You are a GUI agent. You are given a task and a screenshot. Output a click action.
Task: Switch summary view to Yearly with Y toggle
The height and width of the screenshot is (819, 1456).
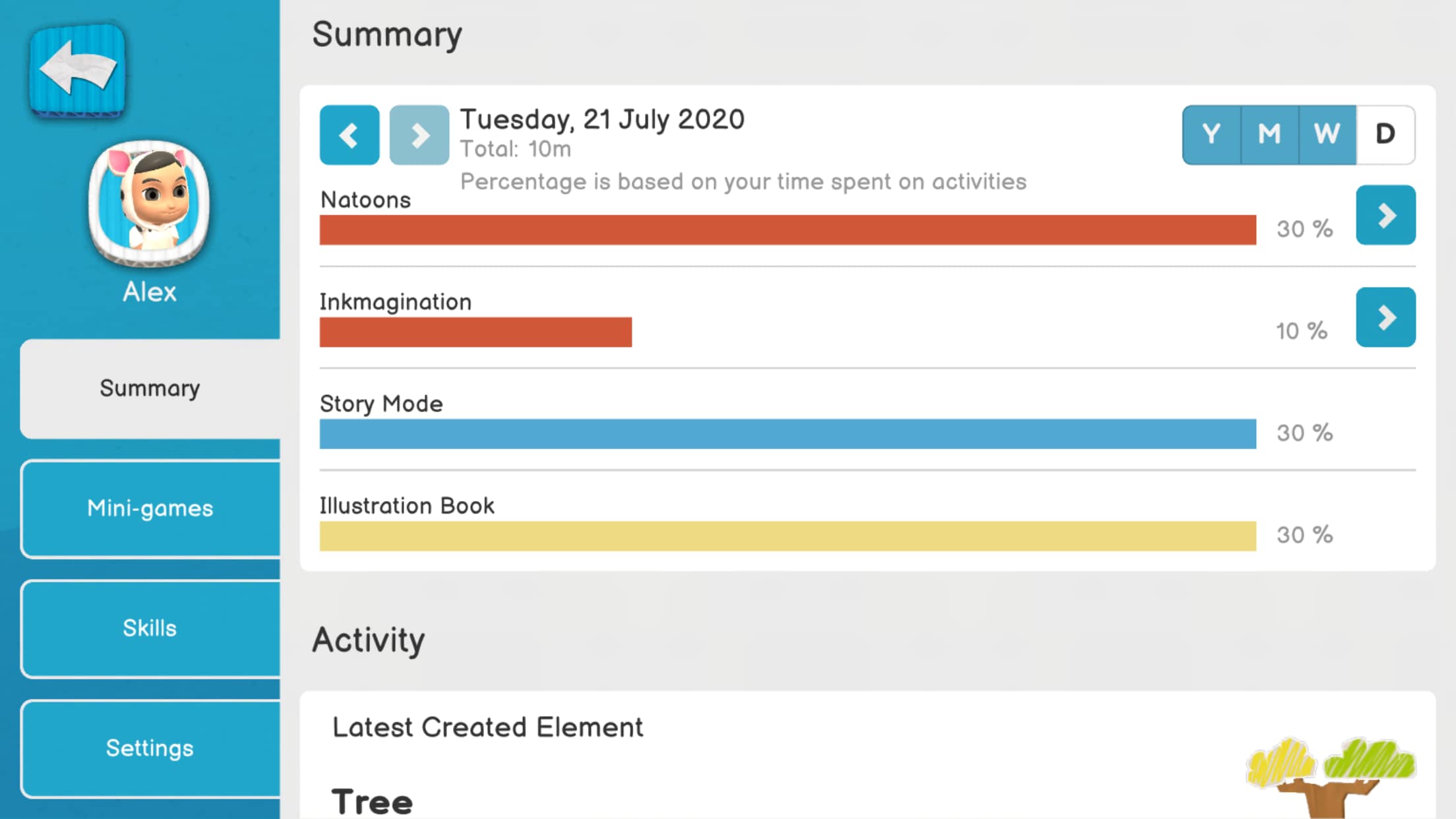[1211, 134]
